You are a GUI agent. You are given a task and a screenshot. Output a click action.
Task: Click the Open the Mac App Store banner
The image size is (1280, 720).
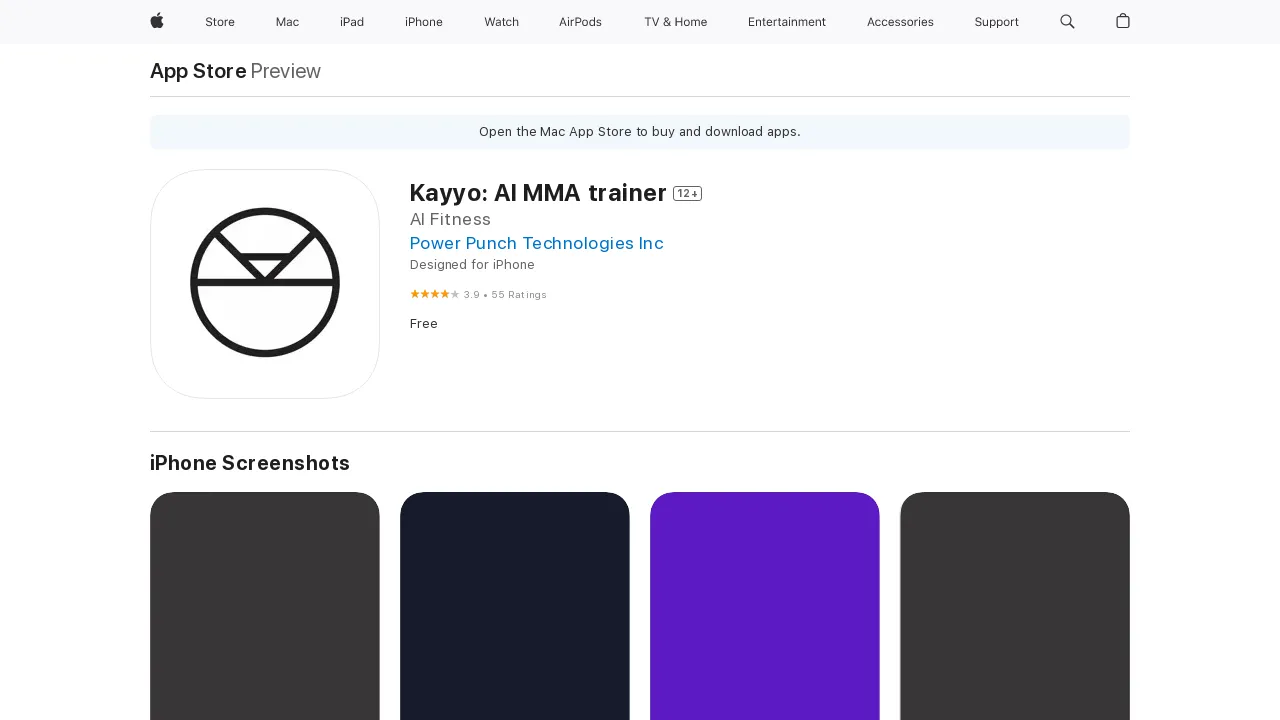pos(640,132)
